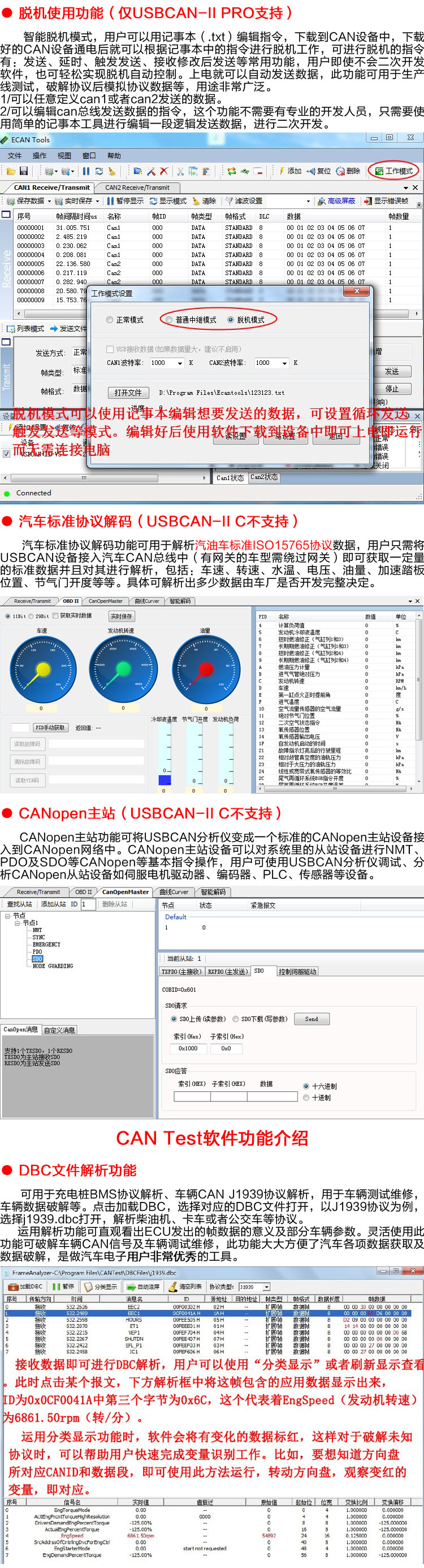Viewport: 424px width, 1568px height.
Task: Click 查找从站 in CANopen toolbar
Action: pyautogui.click(x=19, y=904)
